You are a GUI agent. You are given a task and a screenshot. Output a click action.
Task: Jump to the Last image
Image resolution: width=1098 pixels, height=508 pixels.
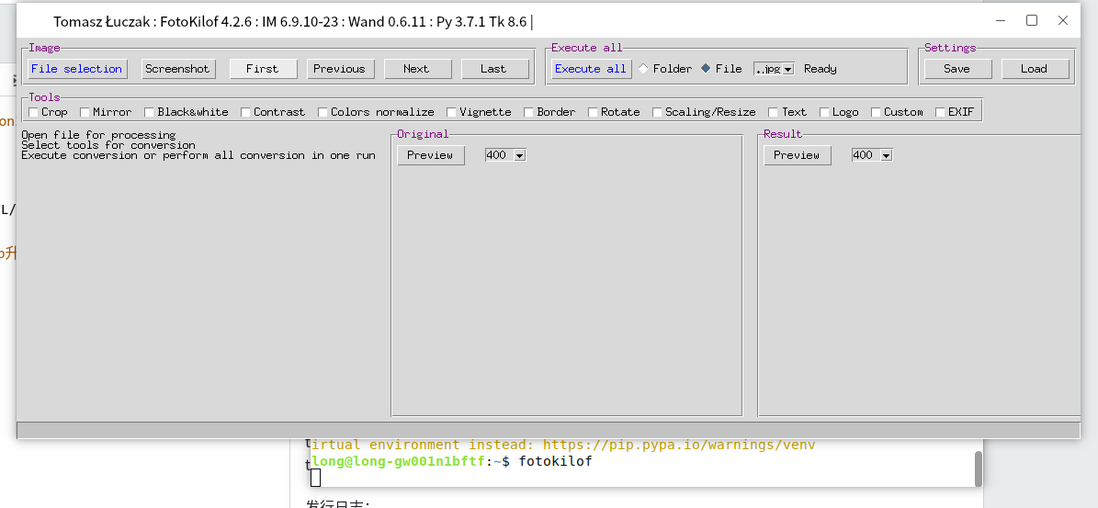[x=493, y=69]
